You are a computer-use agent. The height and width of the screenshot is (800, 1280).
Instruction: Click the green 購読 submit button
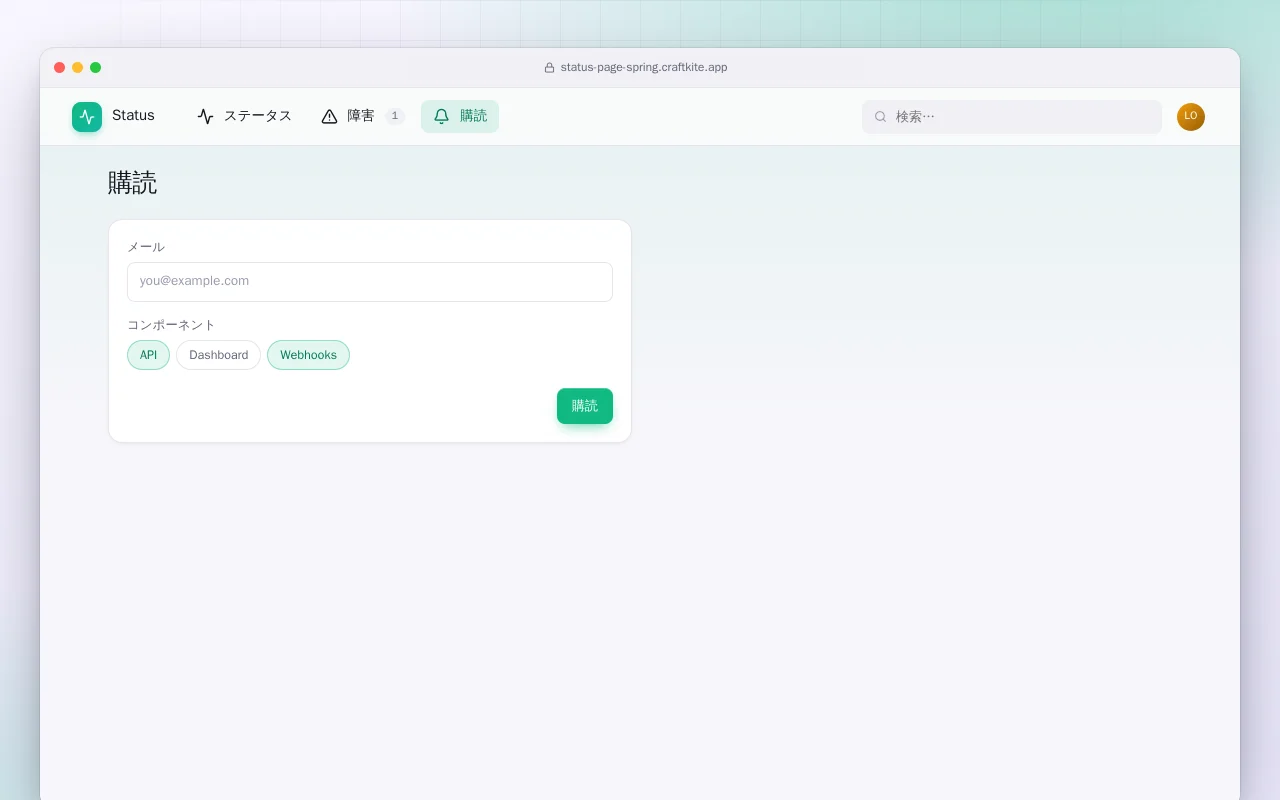(585, 406)
